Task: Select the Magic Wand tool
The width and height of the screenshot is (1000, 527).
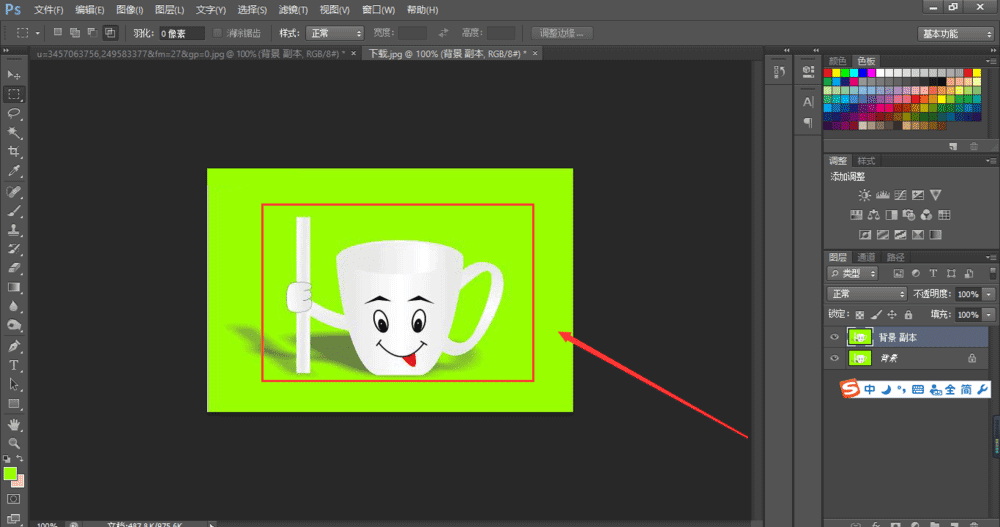Action: [x=14, y=132]
